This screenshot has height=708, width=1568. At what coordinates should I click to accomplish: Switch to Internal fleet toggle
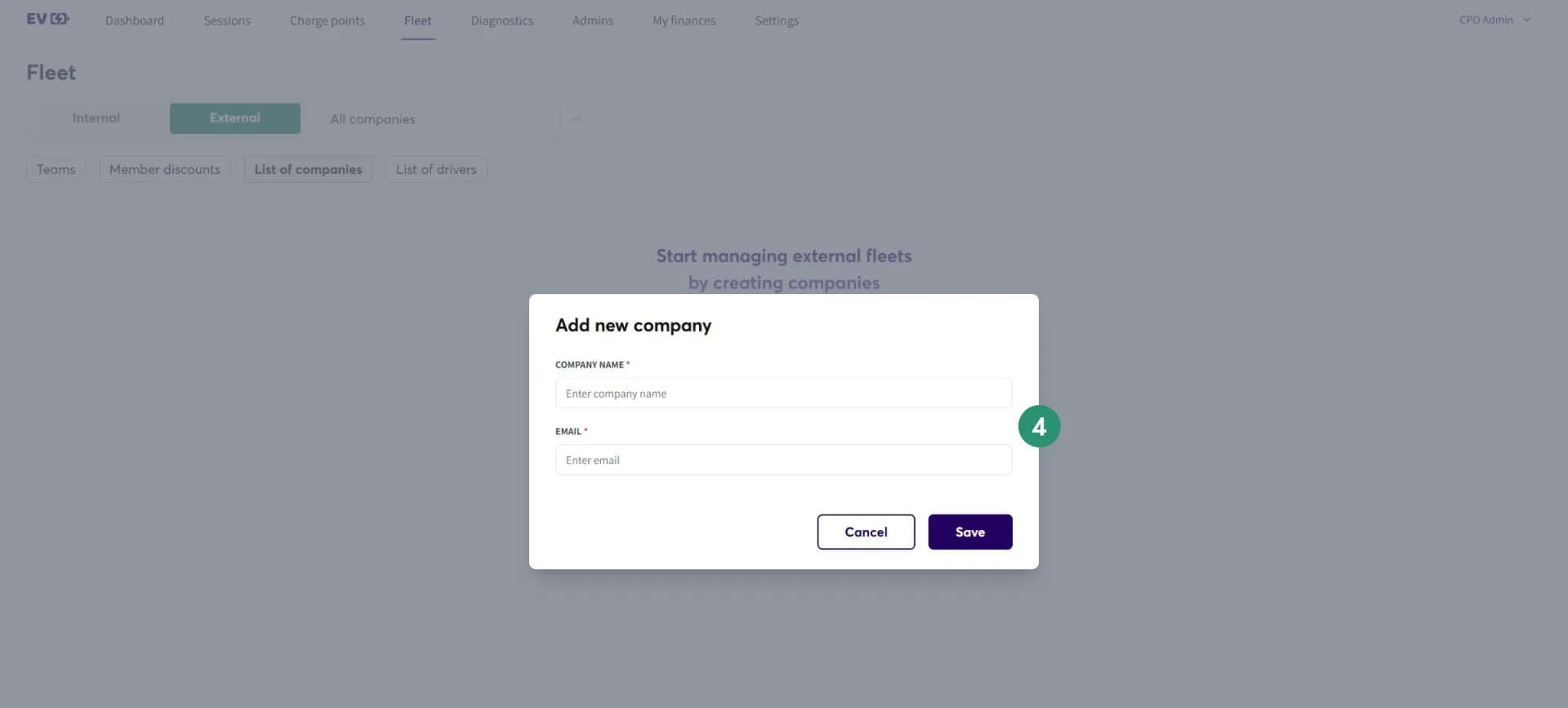[x=96, y=118]
